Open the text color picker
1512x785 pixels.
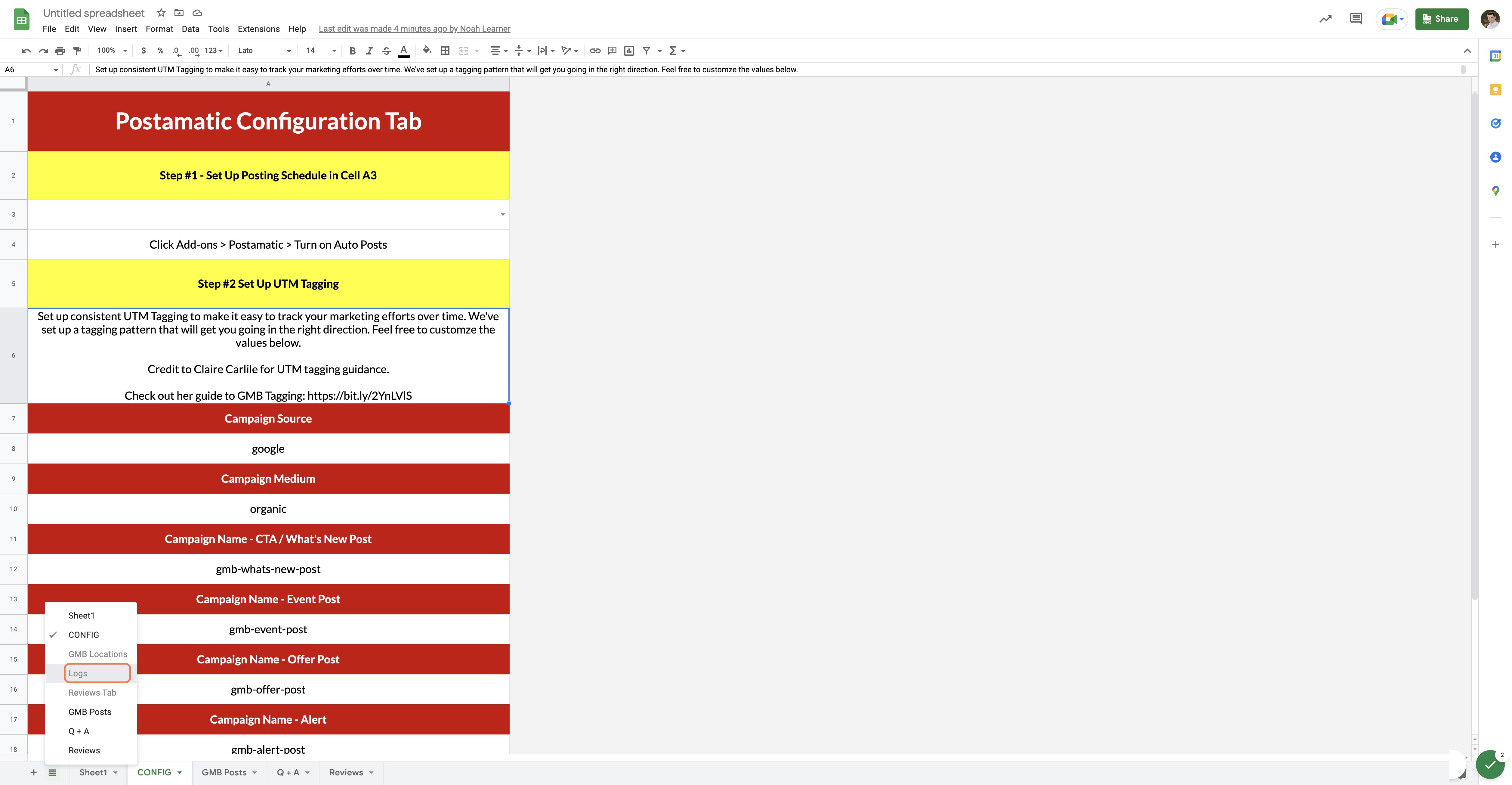[404, 51]
